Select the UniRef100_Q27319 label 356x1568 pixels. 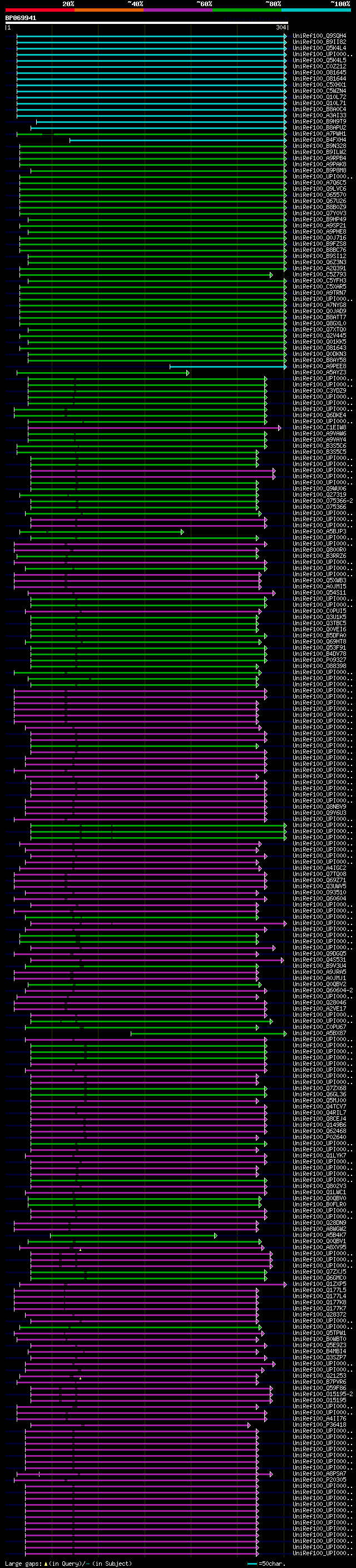319,495
